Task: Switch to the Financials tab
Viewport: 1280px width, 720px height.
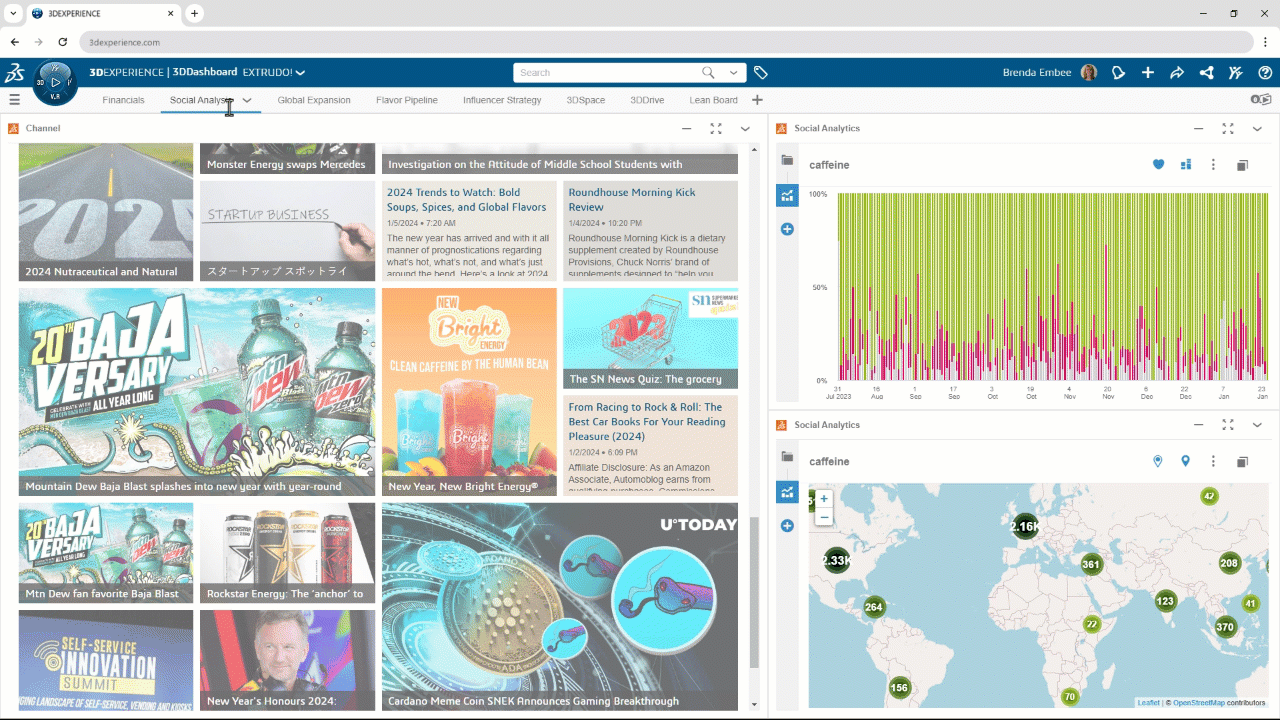Action: point(123,100)
